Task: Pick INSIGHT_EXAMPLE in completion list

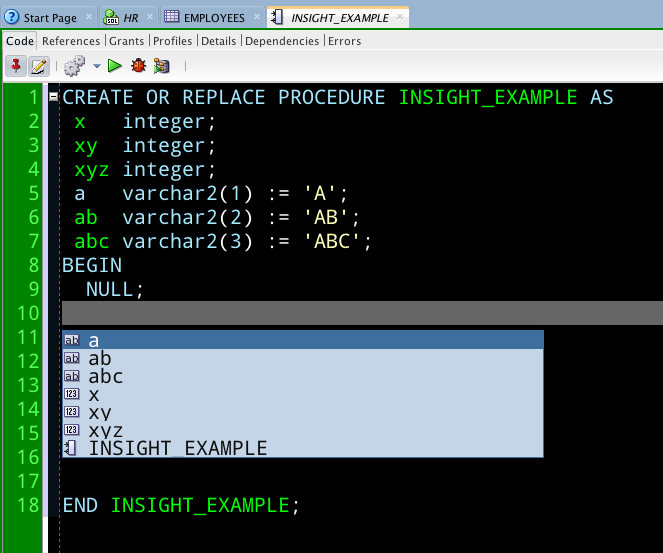Action: pos(178,448)
